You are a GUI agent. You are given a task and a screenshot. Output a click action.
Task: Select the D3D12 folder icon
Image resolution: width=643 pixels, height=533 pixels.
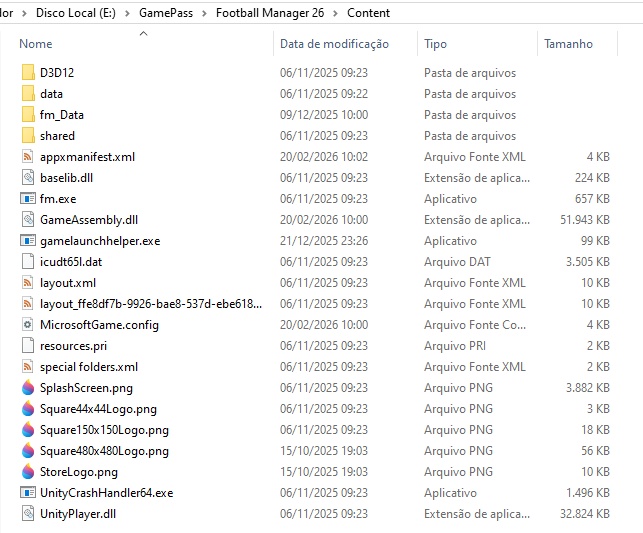point(28,73)
